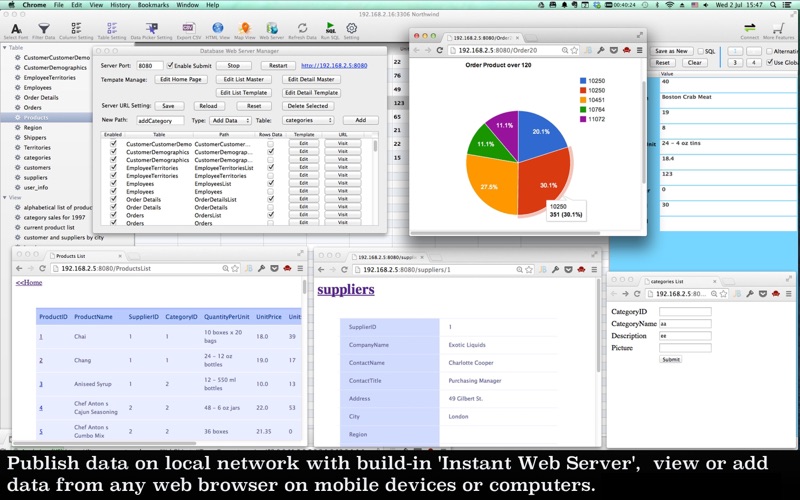Click the Delete Selected button
800x500 pixels.
(x=308, y=106)
